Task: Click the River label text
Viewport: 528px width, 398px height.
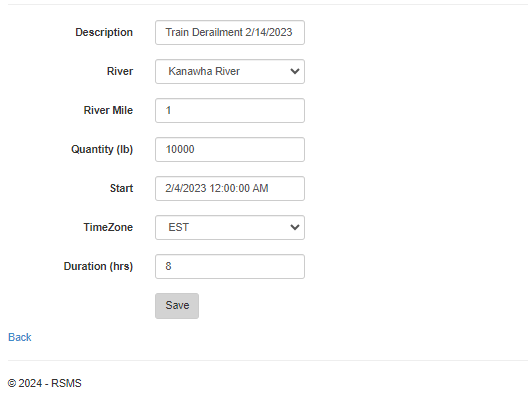Action: (x=120, y=71)
